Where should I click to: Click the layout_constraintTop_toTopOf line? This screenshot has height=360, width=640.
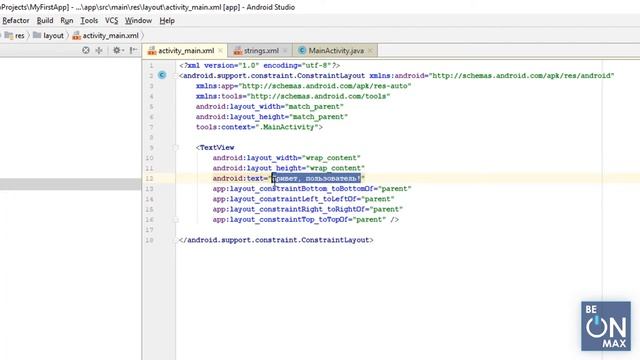click(305, 220)
